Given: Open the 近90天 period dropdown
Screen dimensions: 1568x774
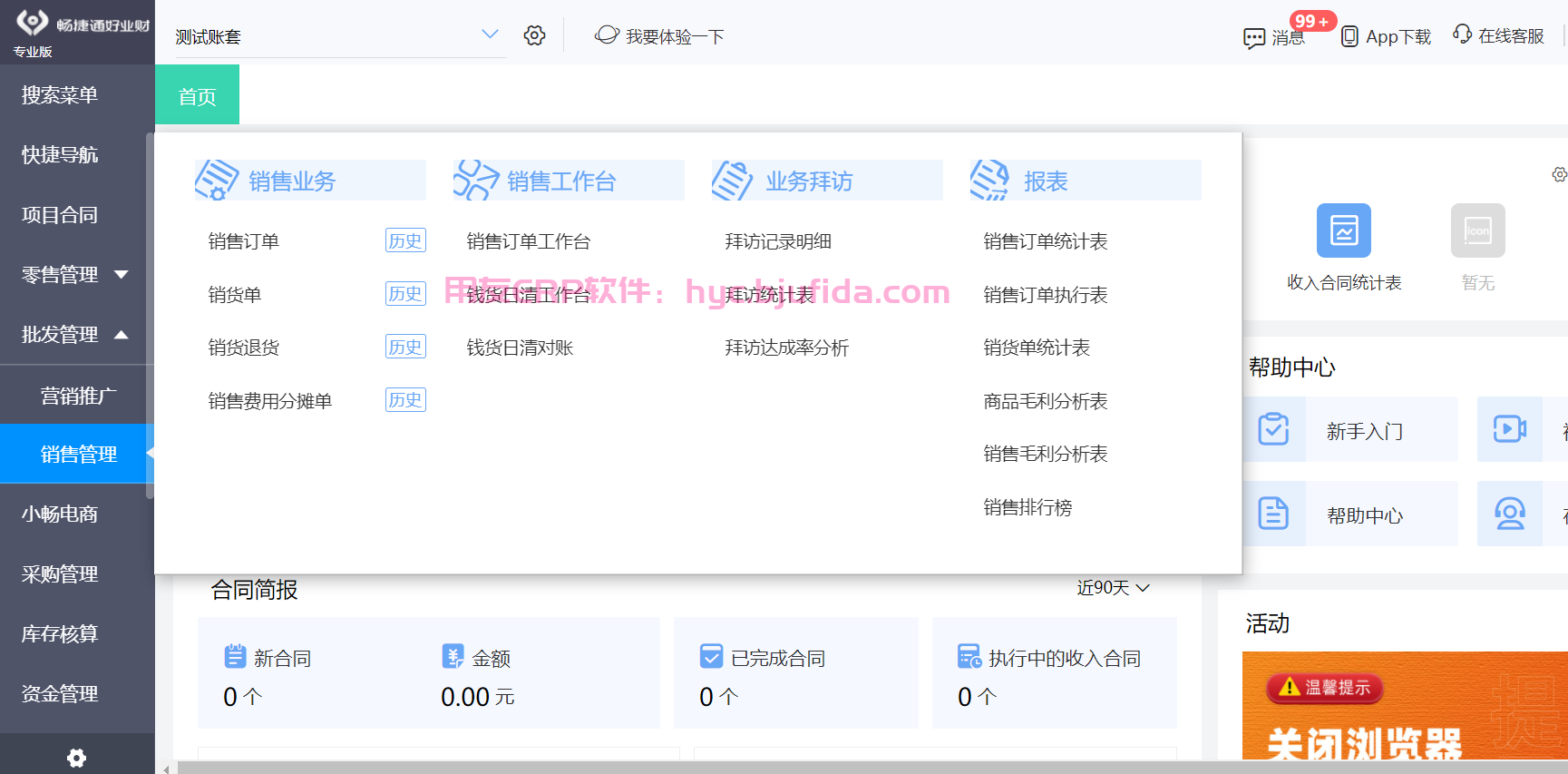Looking at the screenshot, I should click(1114, 588).
